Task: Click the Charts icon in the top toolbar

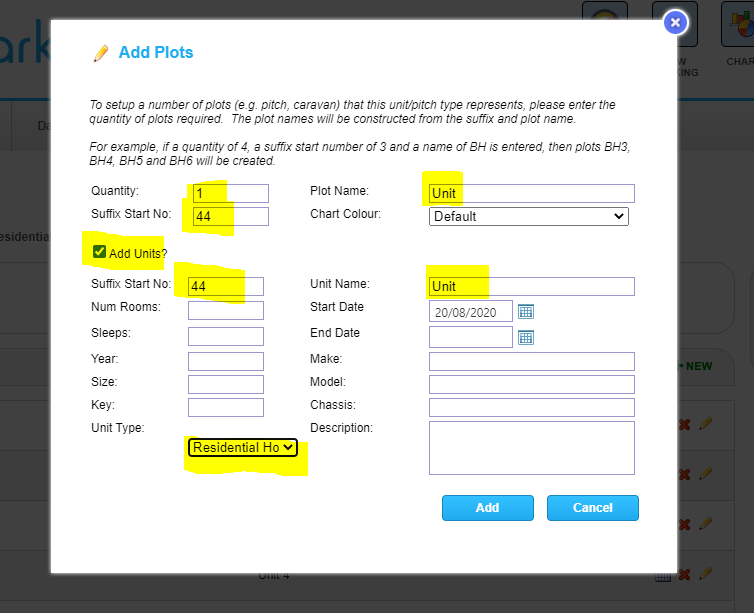Action: 738,27
